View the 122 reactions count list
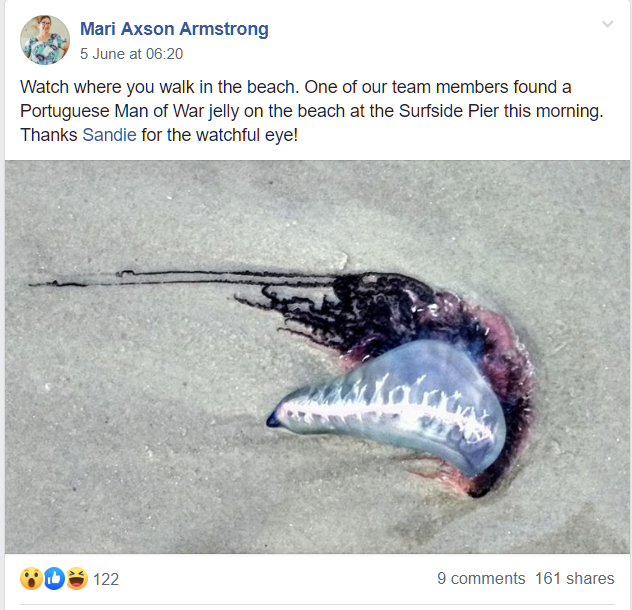The image size is (632, 610). pos(106,579)
